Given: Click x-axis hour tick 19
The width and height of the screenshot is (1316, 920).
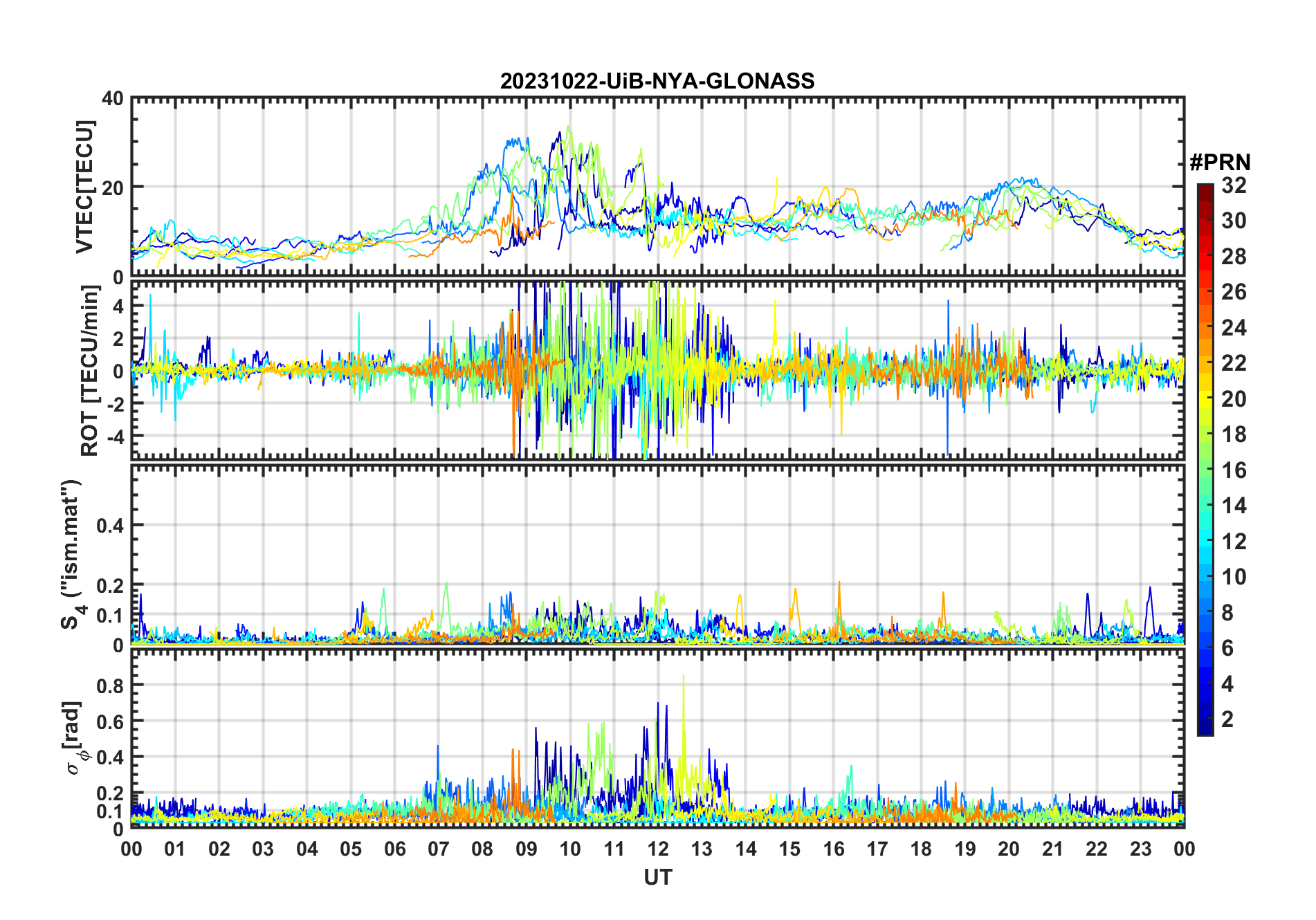Looking at the screenshot, I should pyautogui.click(x=965, y=849).
